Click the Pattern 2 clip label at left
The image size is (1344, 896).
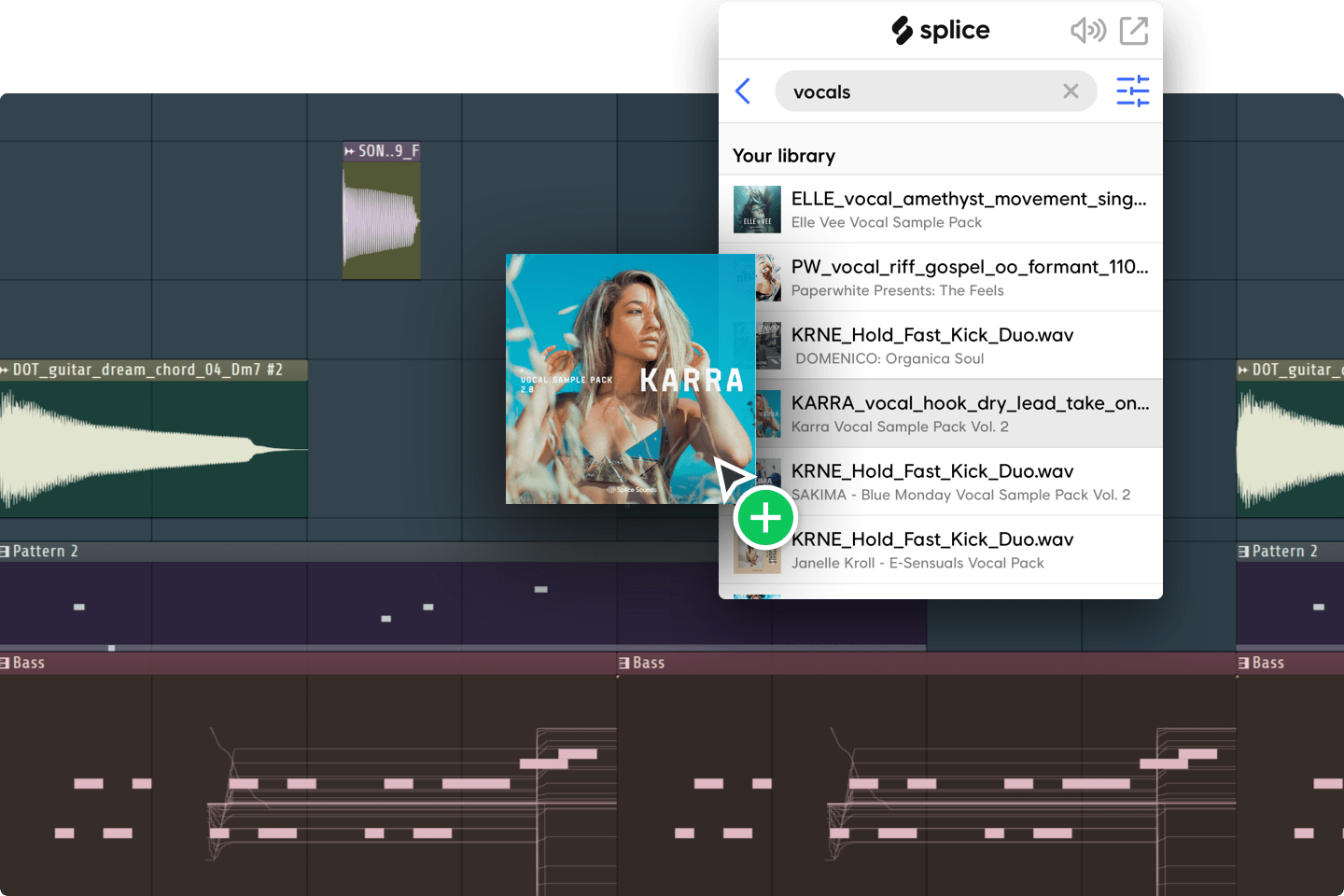click(x=42, y=552)
